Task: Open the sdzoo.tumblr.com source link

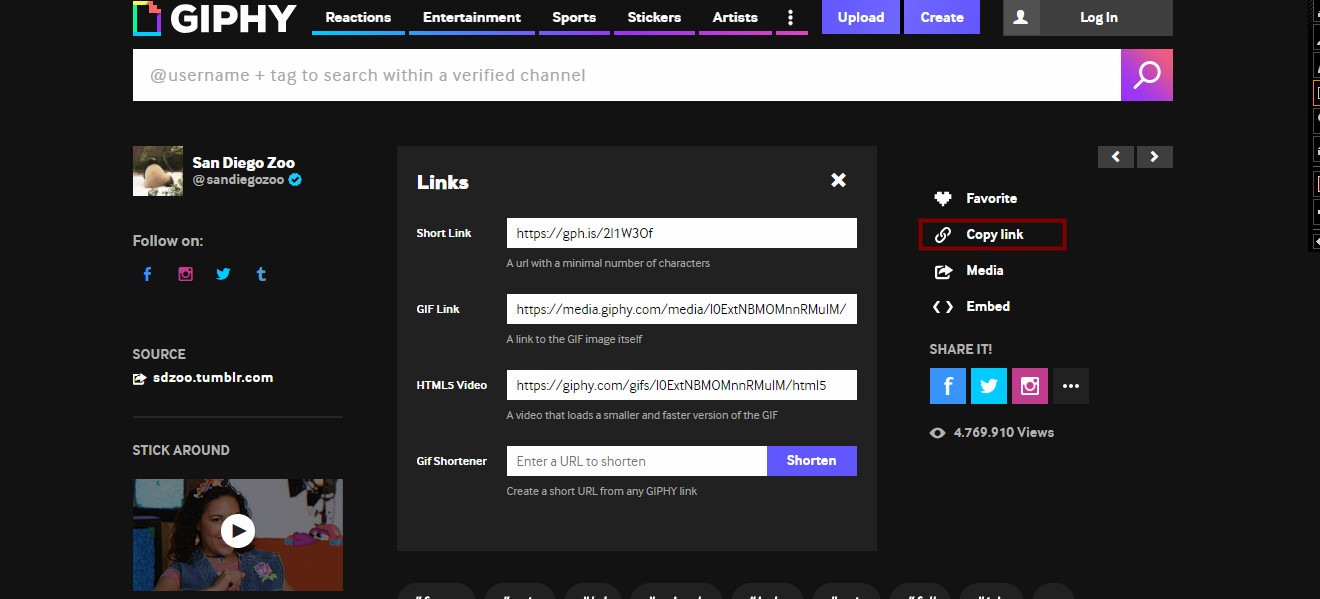Action: [x=213, y=378]
